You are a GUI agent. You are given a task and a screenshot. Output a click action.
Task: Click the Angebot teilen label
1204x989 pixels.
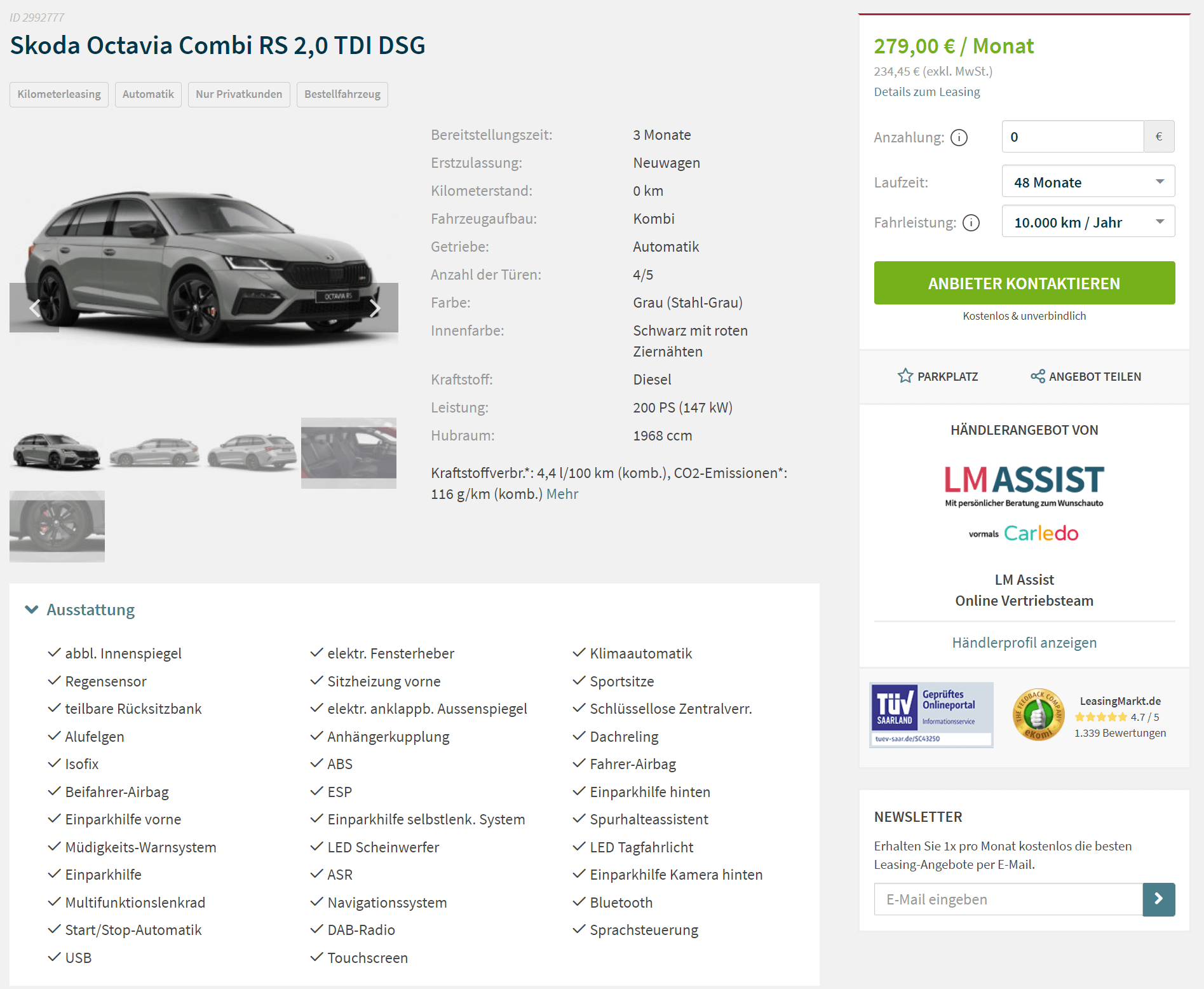point(1095,376)
